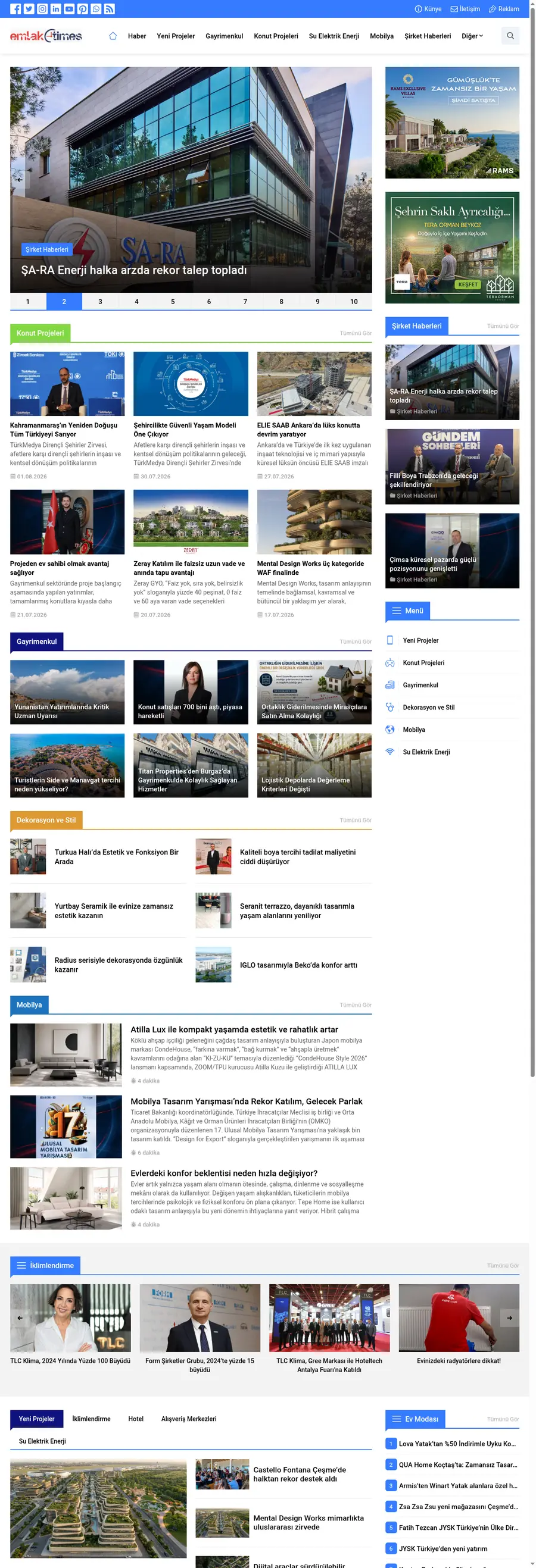Select the Yeni Projeler tab
536x1568 pixels.
tap(36, 1419)
